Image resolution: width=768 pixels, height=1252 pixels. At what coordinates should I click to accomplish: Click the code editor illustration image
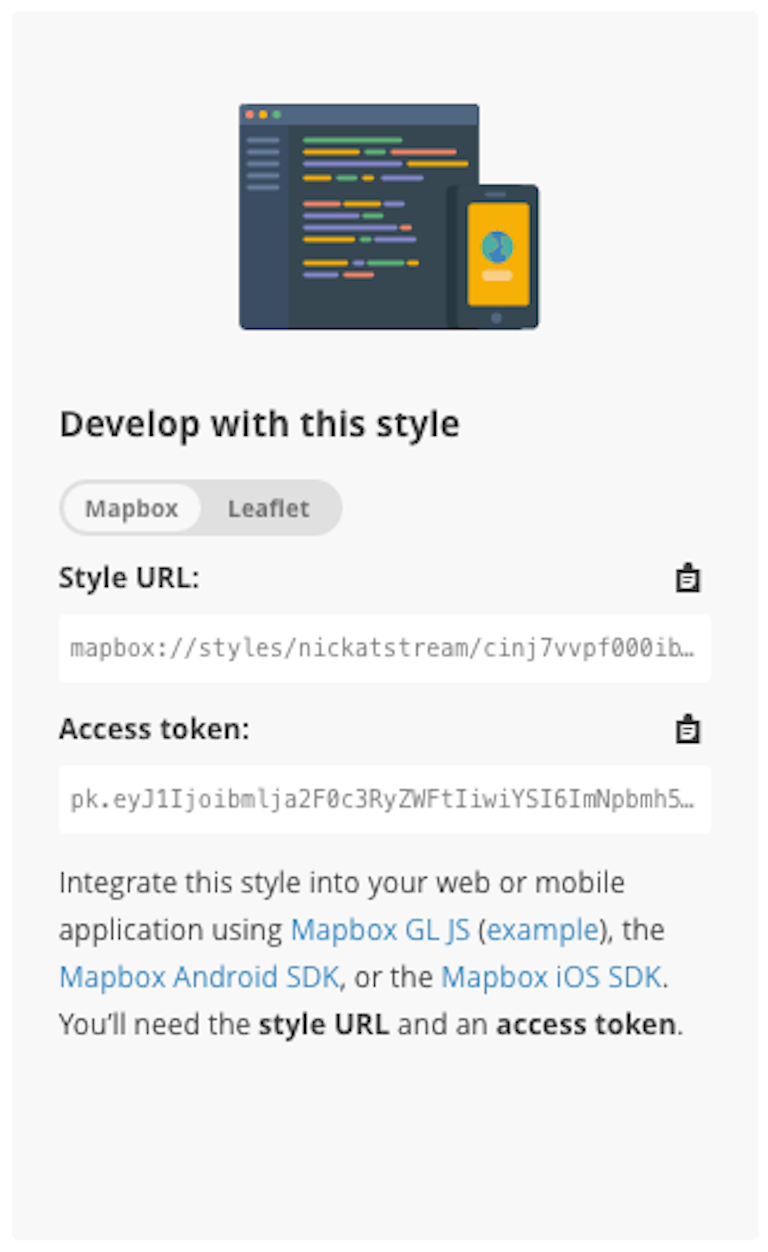coord(389,216)
